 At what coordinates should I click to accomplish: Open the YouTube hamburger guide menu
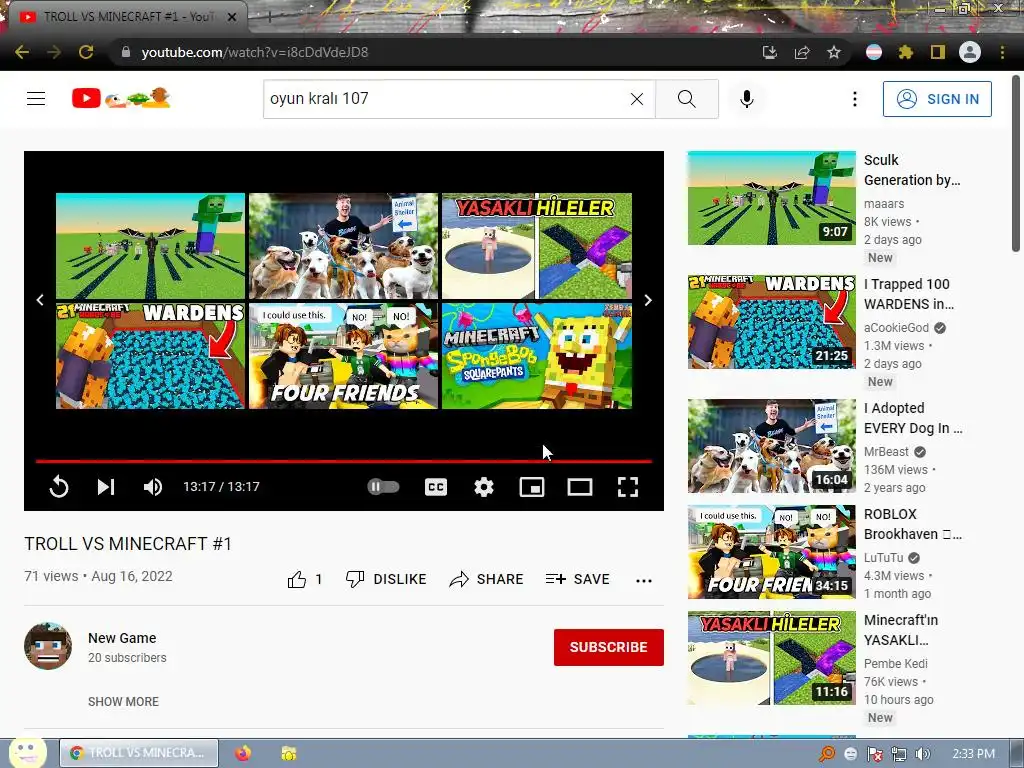36,99
